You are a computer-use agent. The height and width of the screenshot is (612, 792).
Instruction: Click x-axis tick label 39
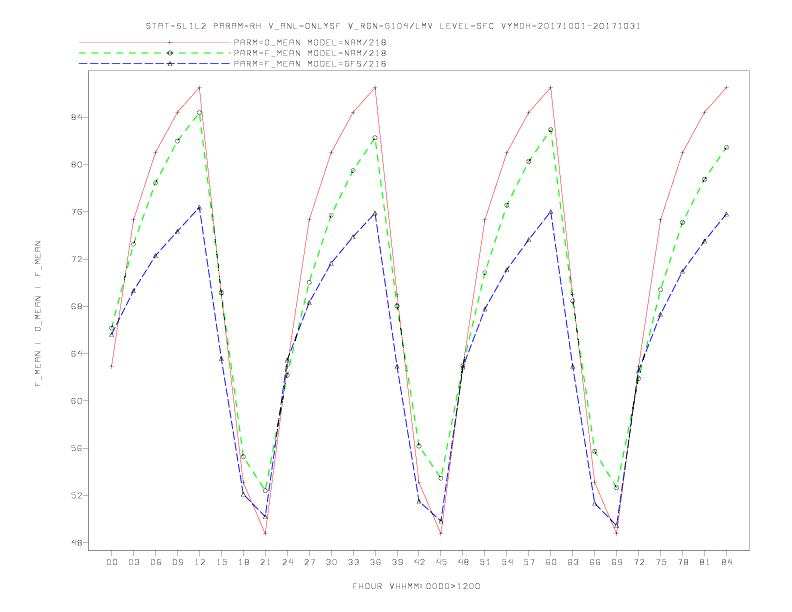pos(397,562)
